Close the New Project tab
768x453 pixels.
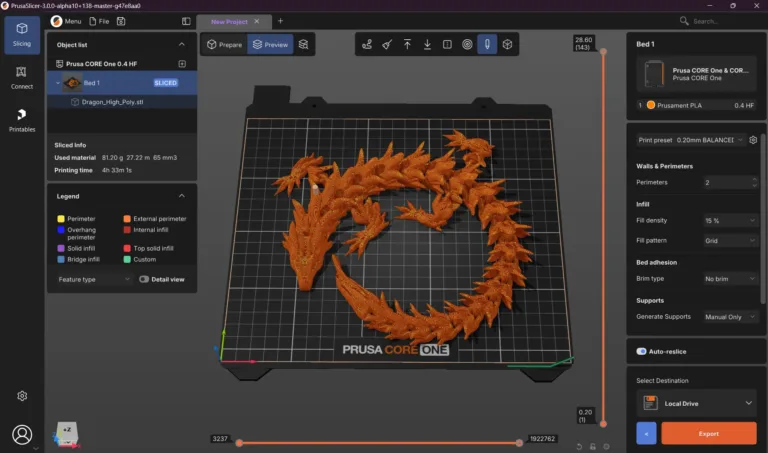(x=257, y=22)
